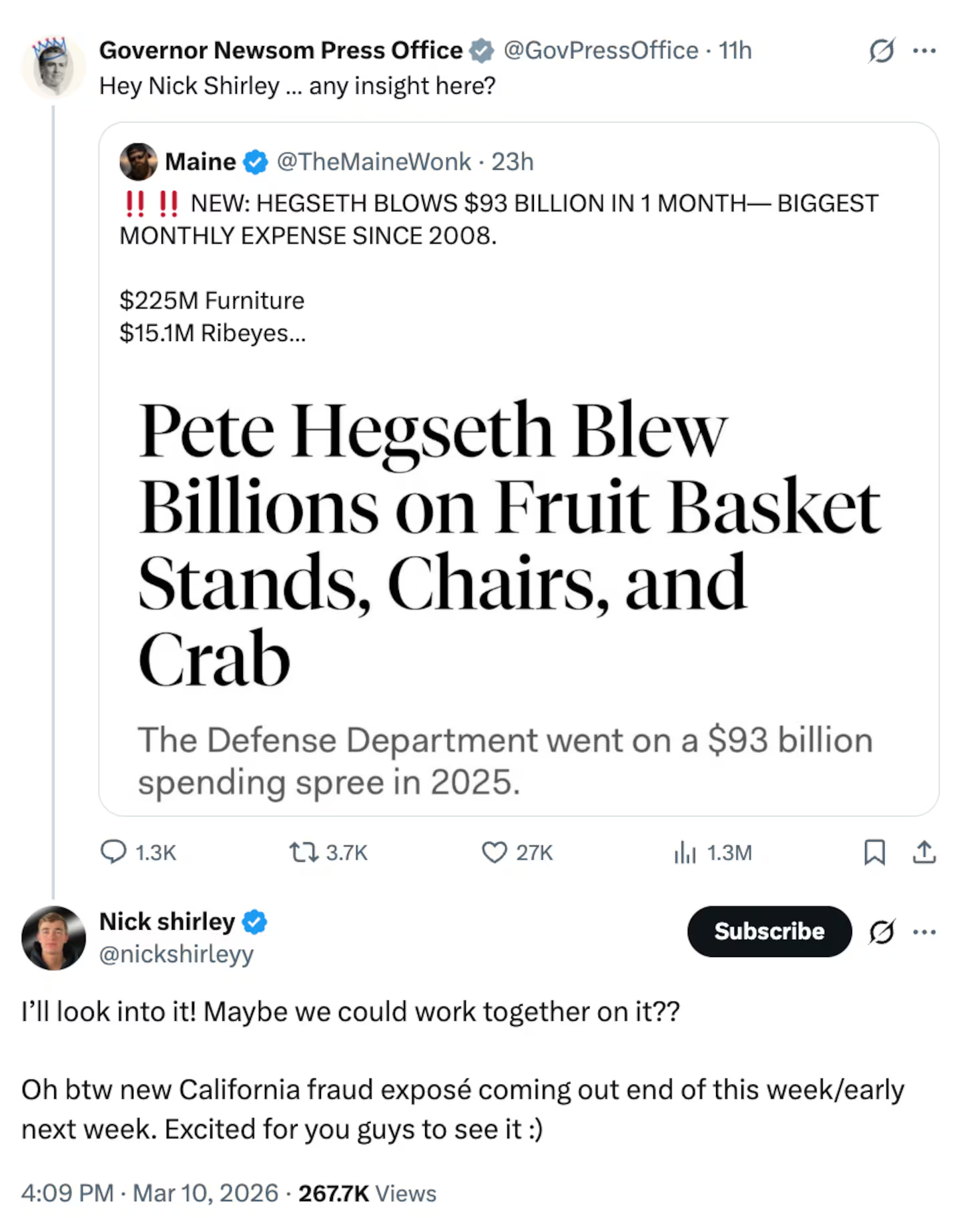Click Grok icon on Newsom Press Office post
The height and width of the screenshot is (1232, 961).
click(882, 51)
